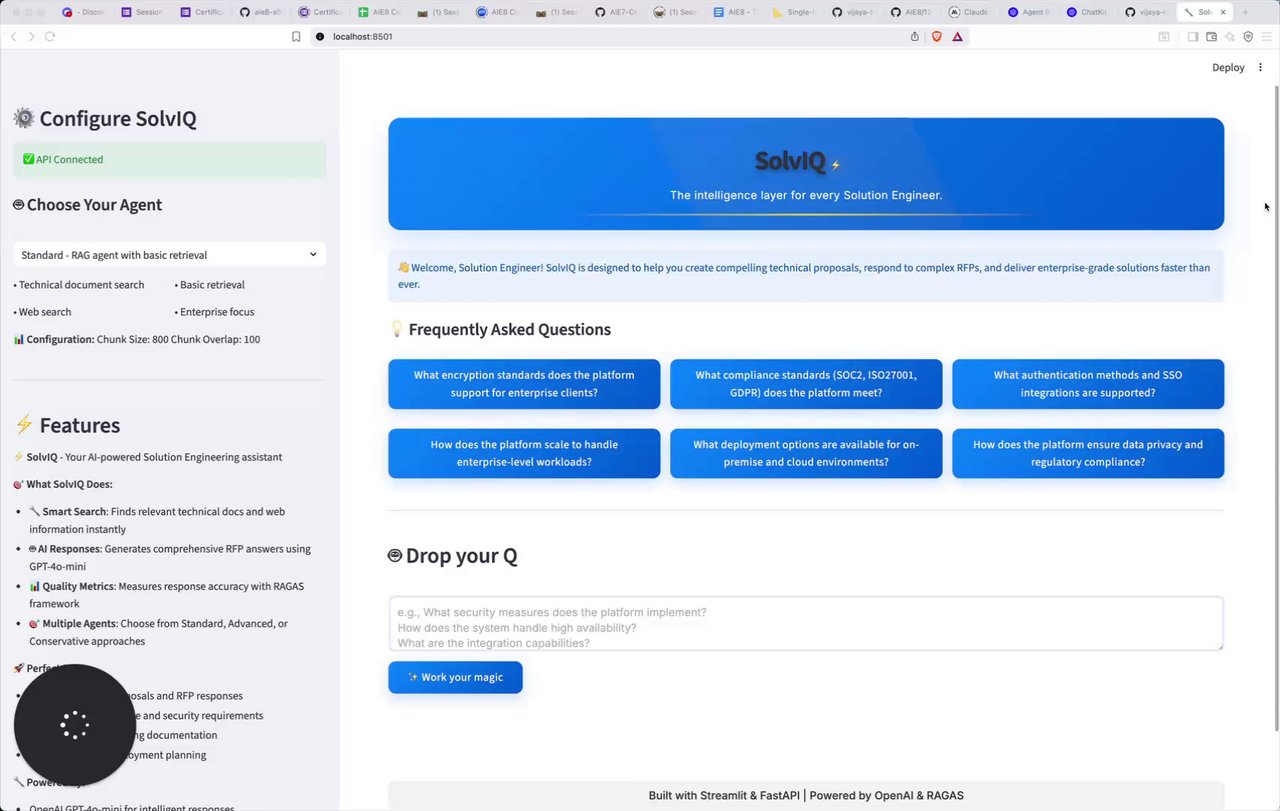Ask the enterprise-level workloads scaling FAQ
This screenshot has height=811, width=1280.
[524, 453]
